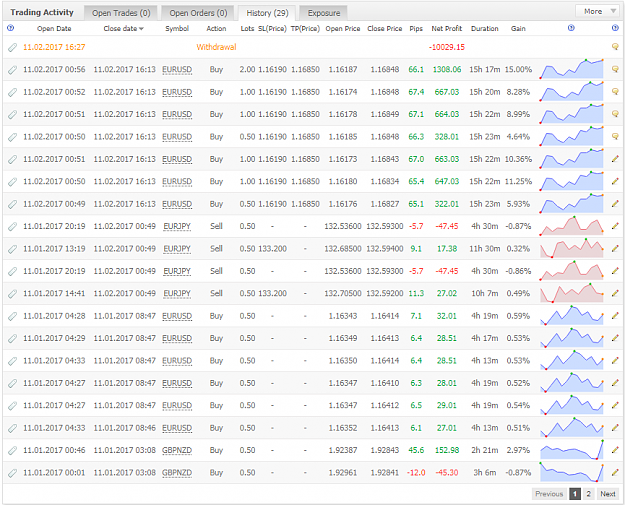625x505 pixels.
Task: Click the pencil icon for the GBPNZD -45.30 trade
Action: click(615, 472)
